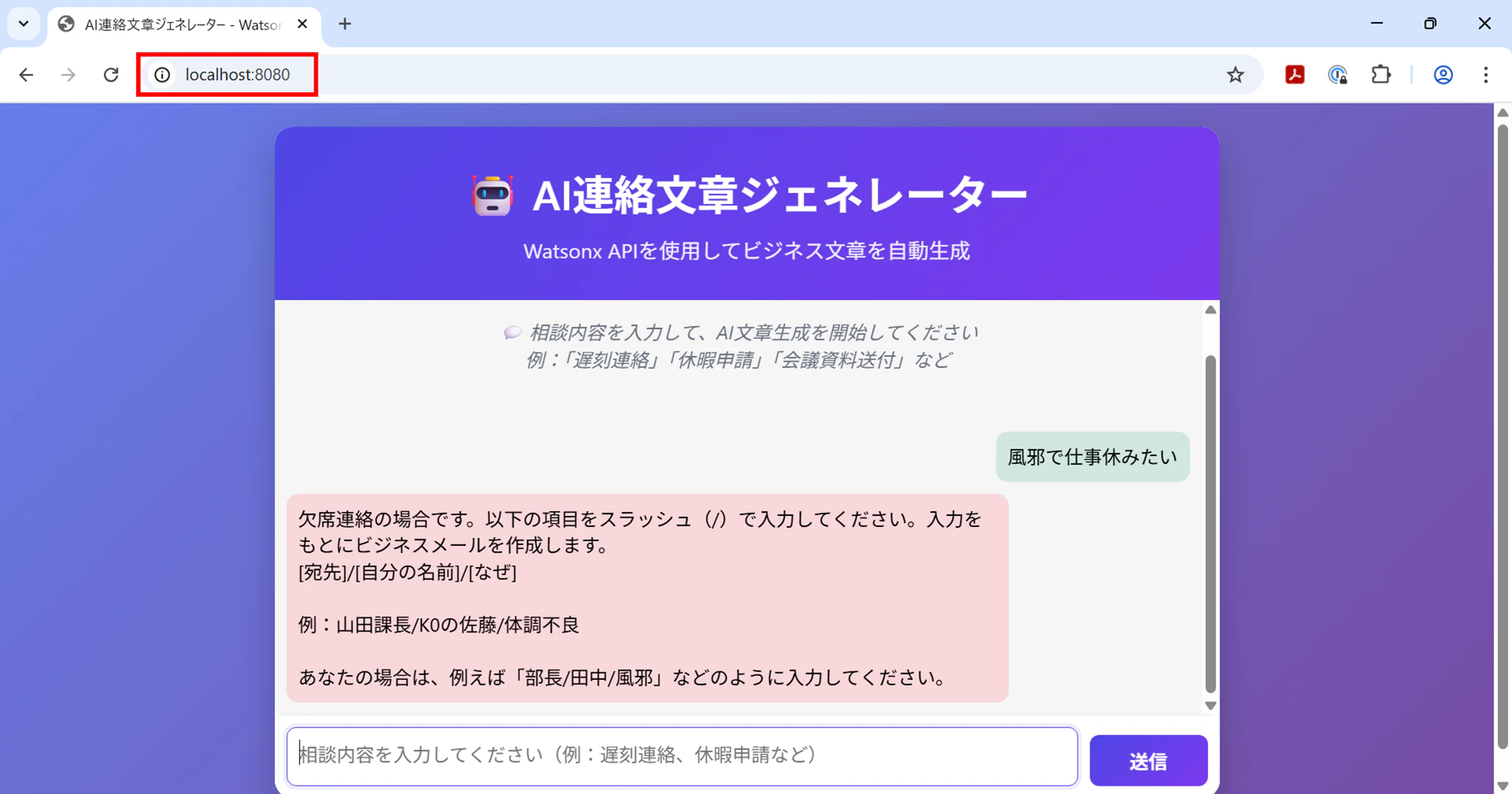Click the chat scrollbar down arrow
1512x794 pixels.
(1210, 706)
